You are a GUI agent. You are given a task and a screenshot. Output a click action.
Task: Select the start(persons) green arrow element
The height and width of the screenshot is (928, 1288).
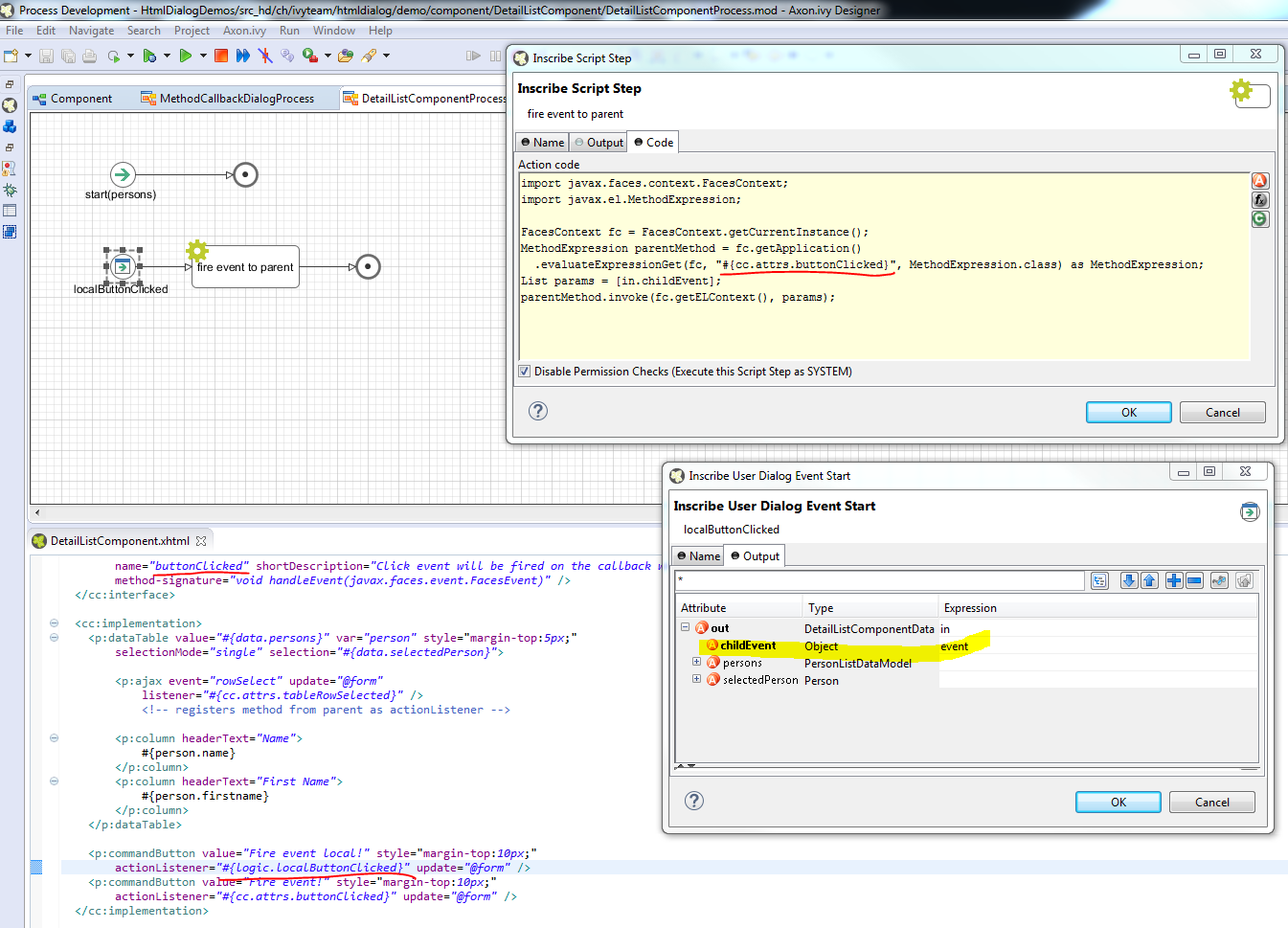(123, 174)
